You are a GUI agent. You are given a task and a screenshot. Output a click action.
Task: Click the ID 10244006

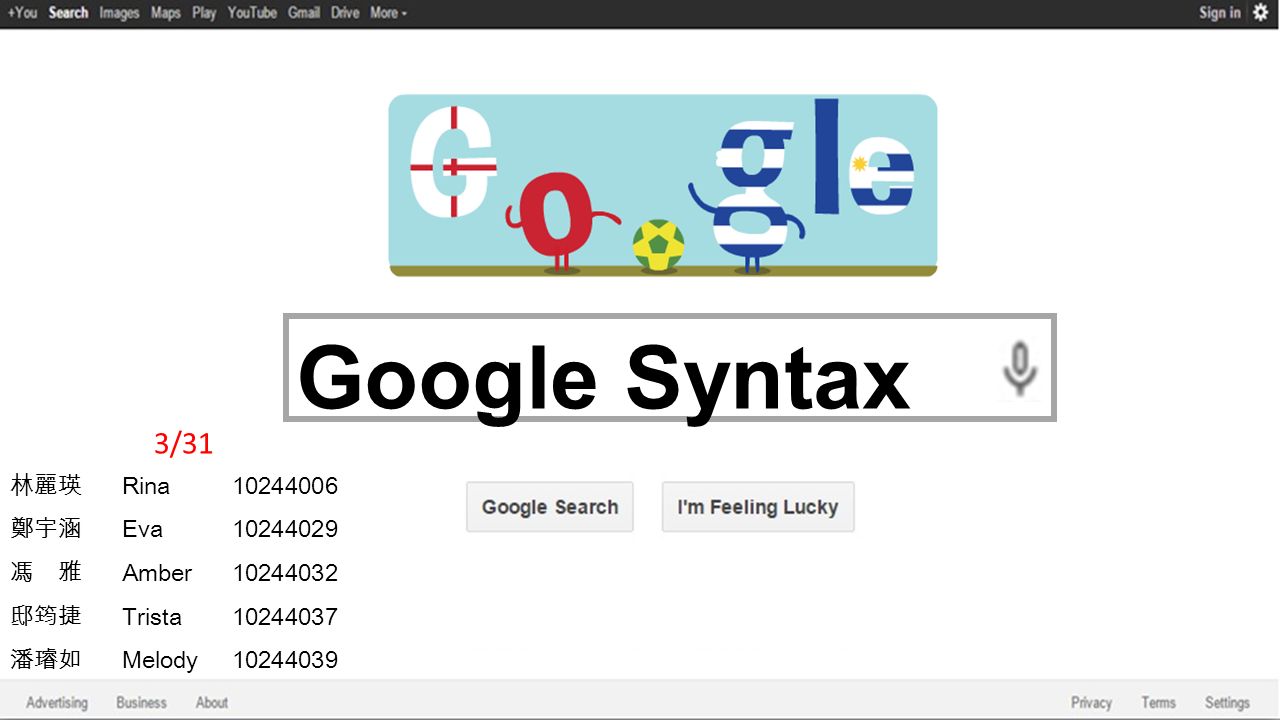click(286, 486)
